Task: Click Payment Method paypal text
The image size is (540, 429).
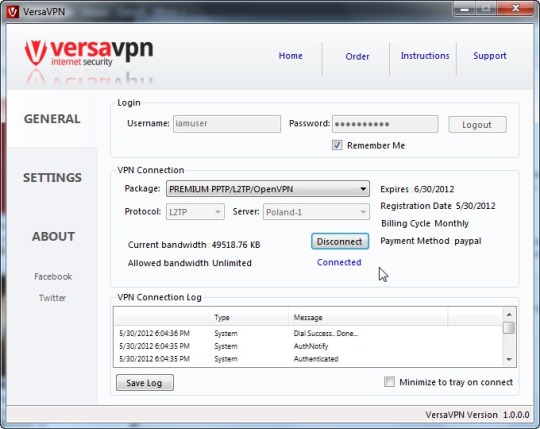Action: pyautogui.click(x=431, y=241)
